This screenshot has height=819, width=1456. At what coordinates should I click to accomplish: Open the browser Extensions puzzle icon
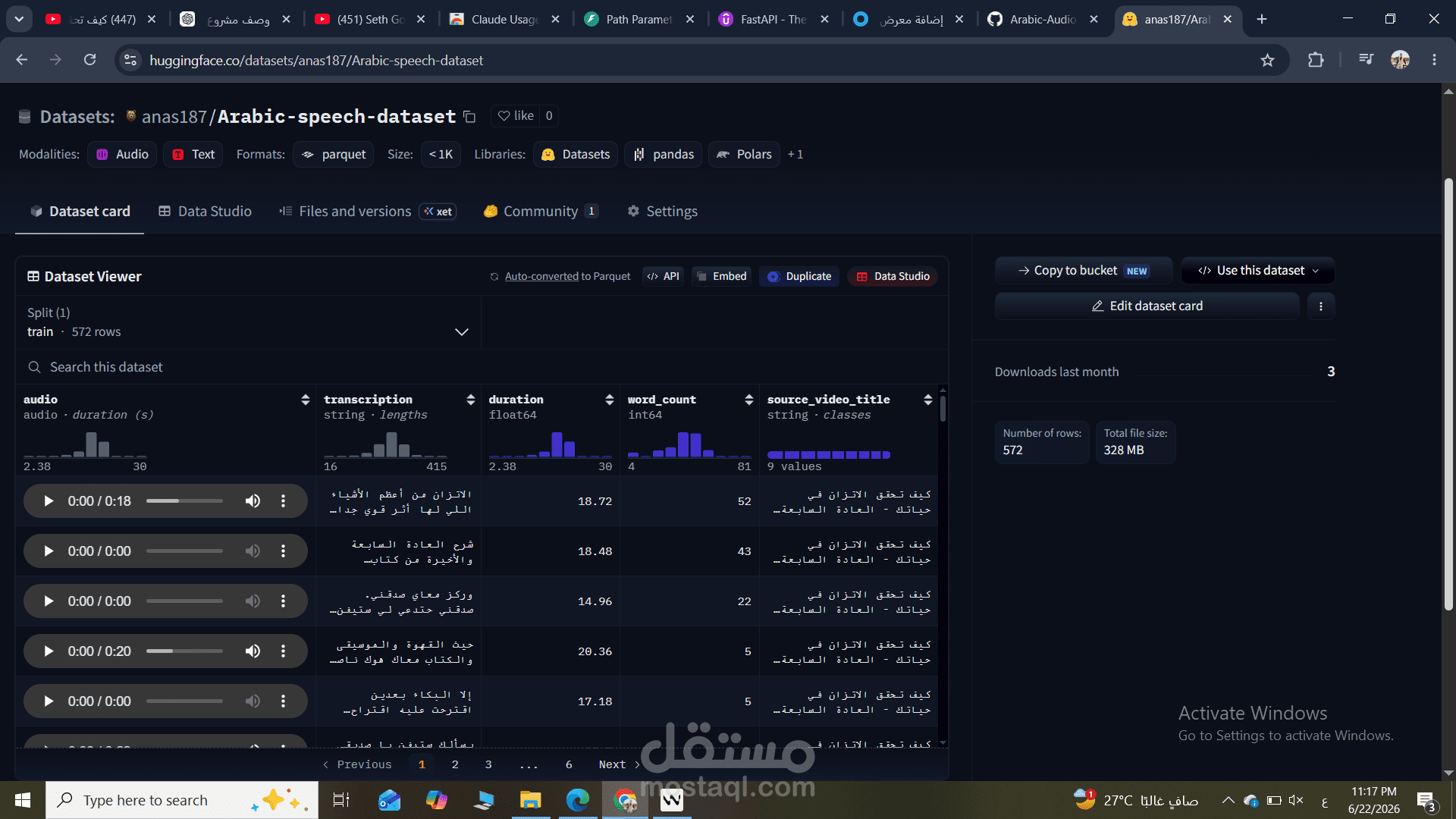(1316, 60)
